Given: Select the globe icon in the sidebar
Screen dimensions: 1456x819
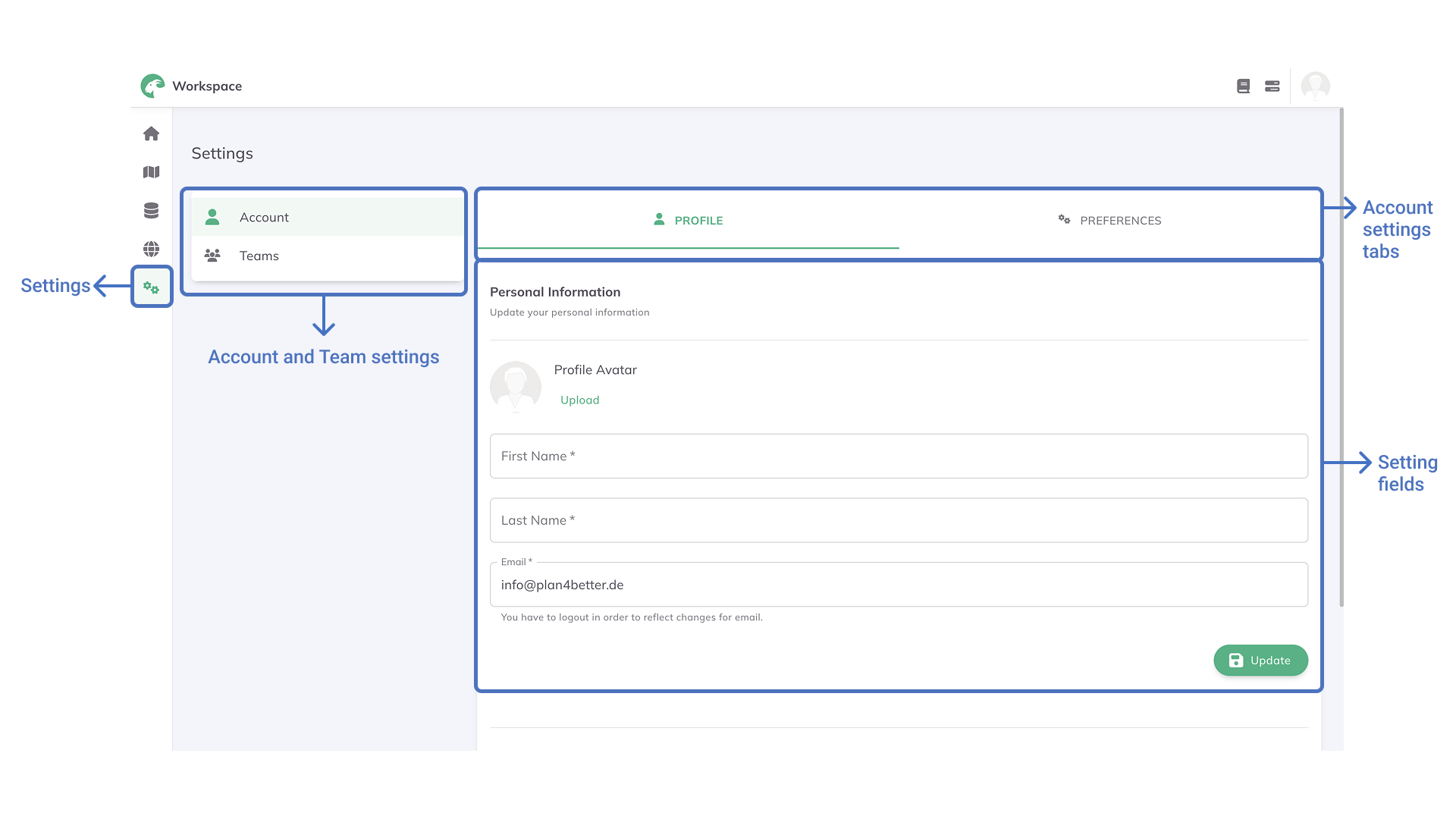Looking at the screenshot, I should click(x=152, y=249).
